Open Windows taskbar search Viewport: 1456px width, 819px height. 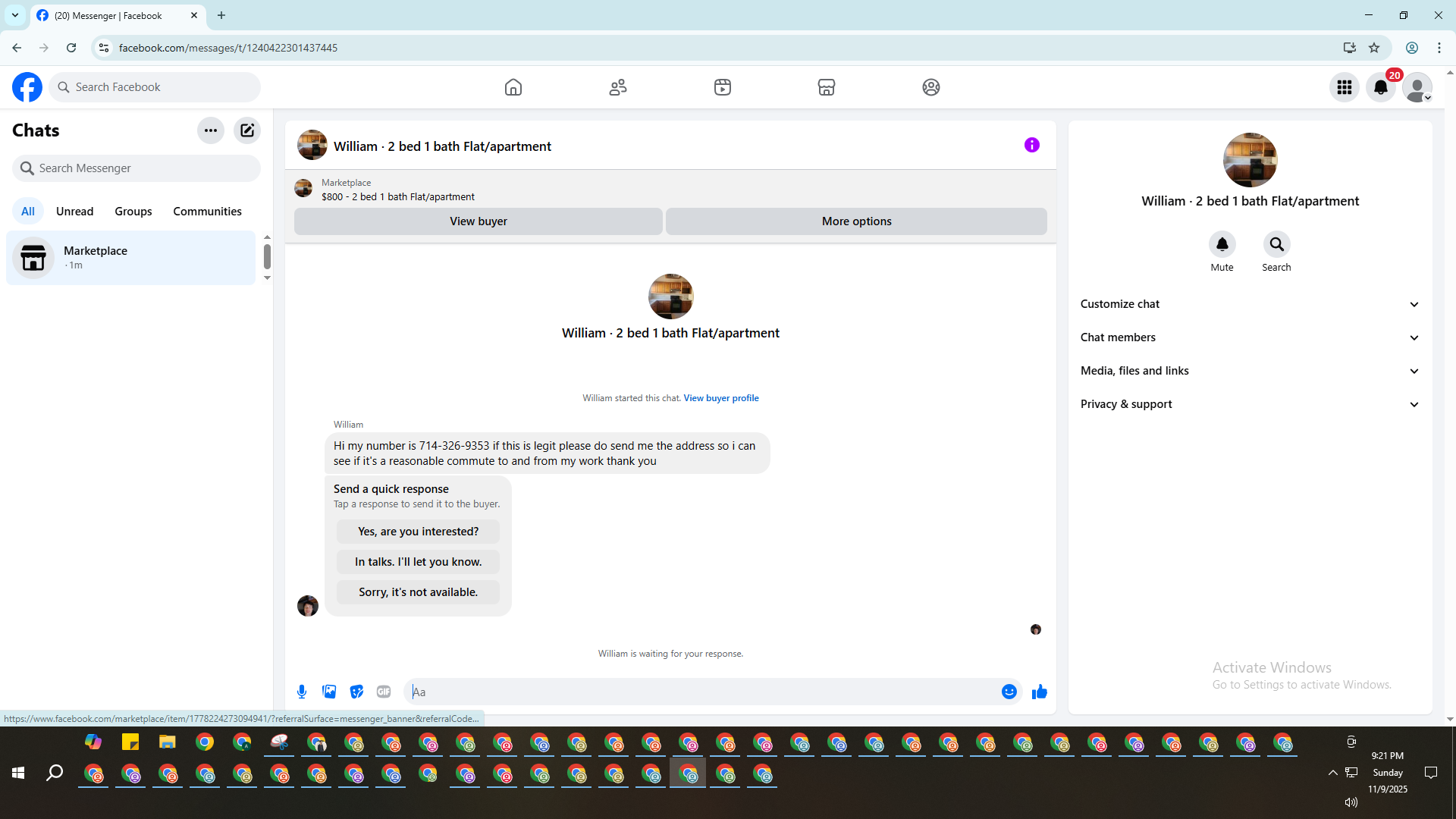tap(55, 773)
